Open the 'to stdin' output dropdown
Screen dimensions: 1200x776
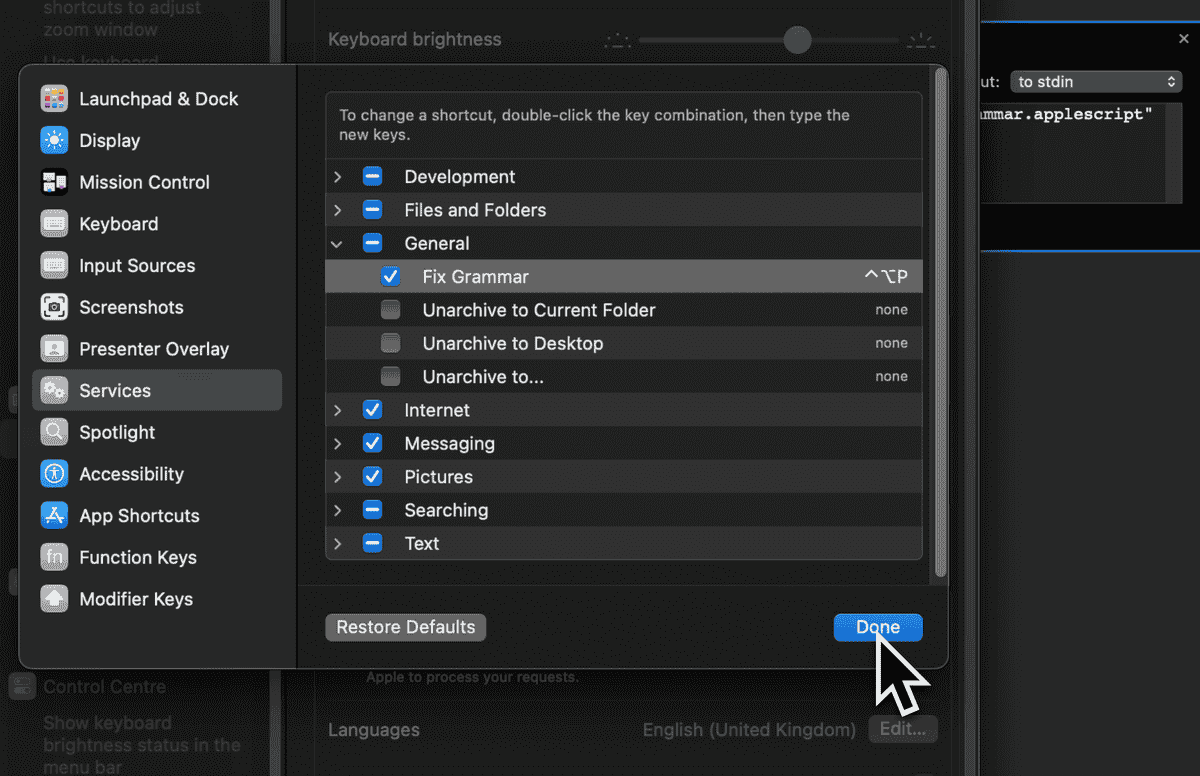click(1096, 81)
